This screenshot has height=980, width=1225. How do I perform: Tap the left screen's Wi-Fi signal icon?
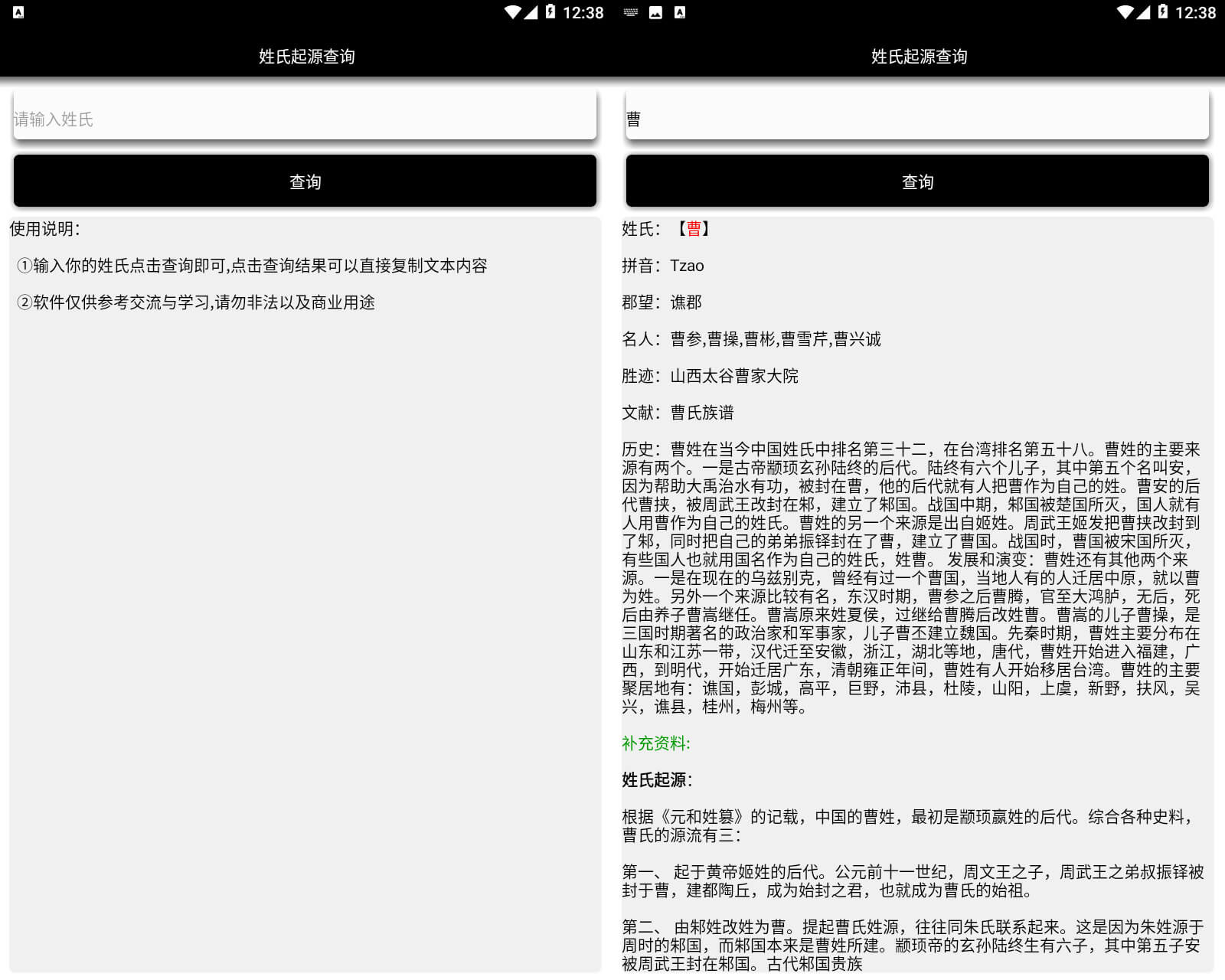[513, 12]
